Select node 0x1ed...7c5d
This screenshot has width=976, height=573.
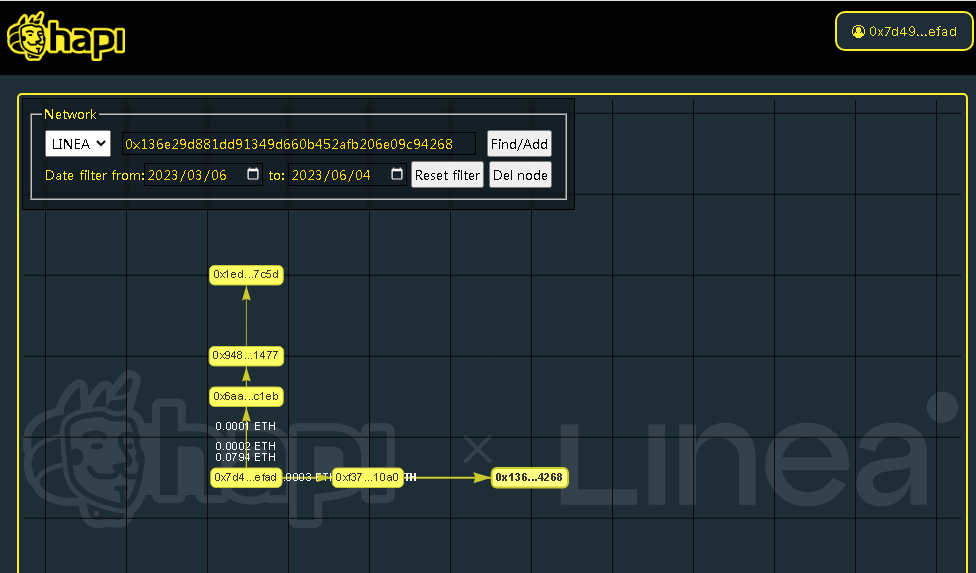tap(246, 274)
